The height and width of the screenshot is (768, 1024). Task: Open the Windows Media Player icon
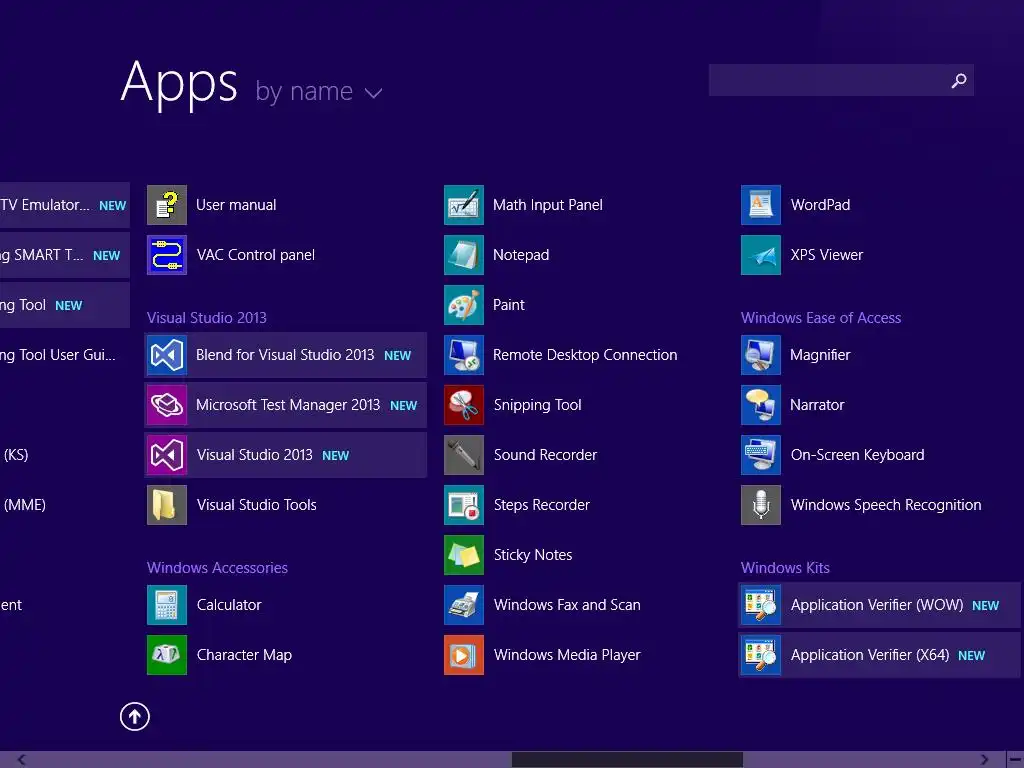click(464, 655)
